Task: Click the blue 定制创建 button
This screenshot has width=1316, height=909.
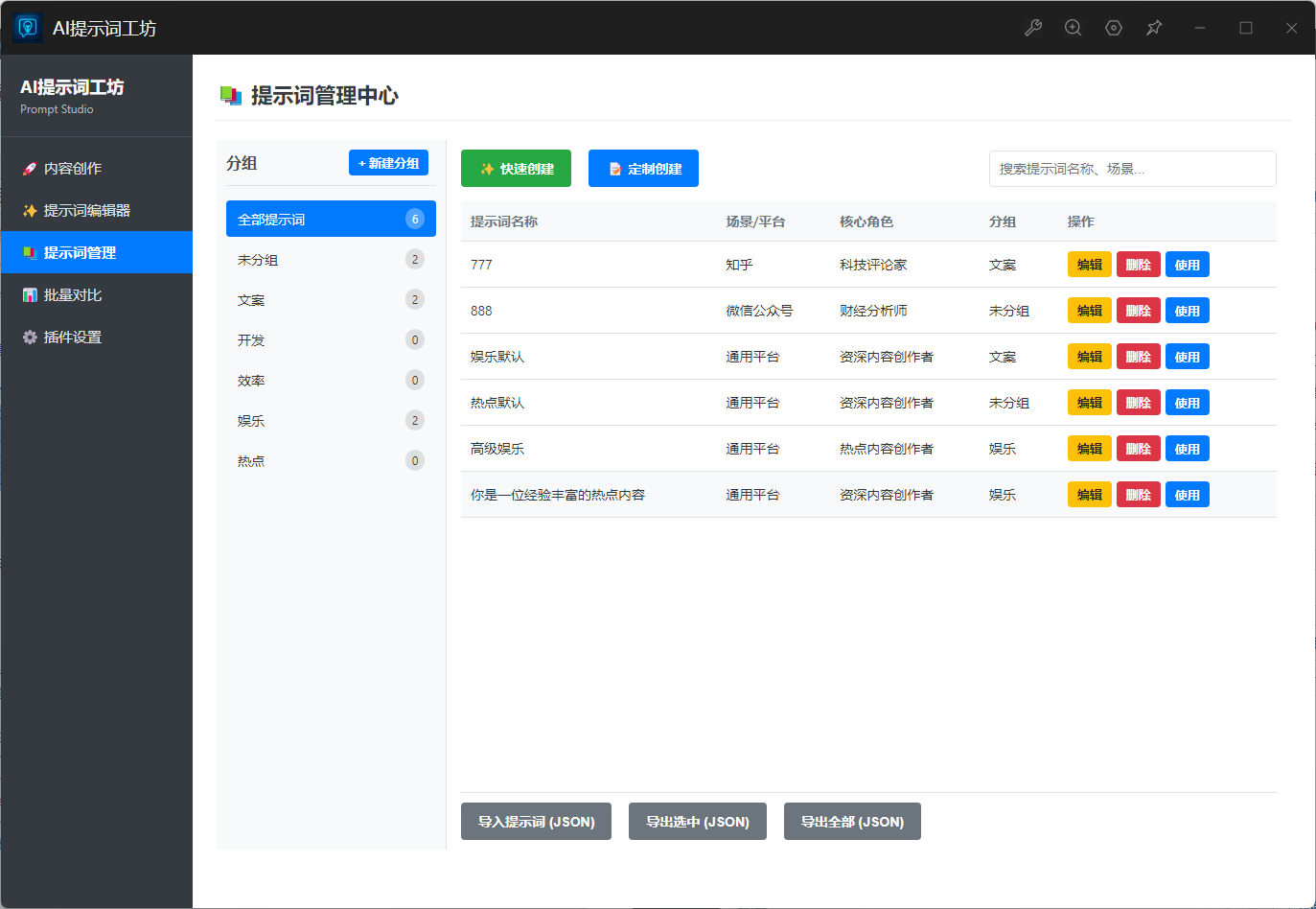Action: point(643,169)
